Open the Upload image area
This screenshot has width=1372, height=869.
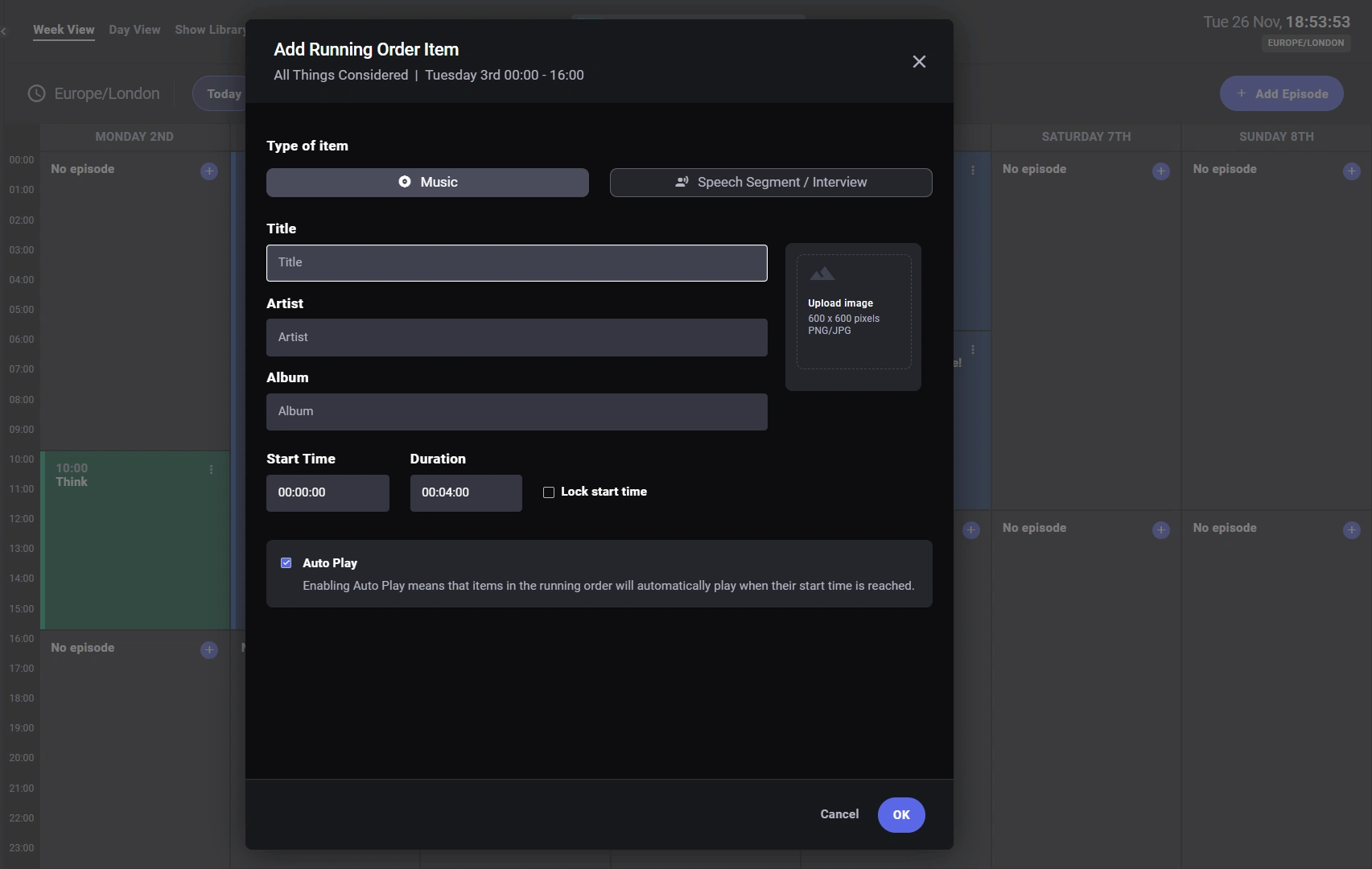(x=854, y=312)
